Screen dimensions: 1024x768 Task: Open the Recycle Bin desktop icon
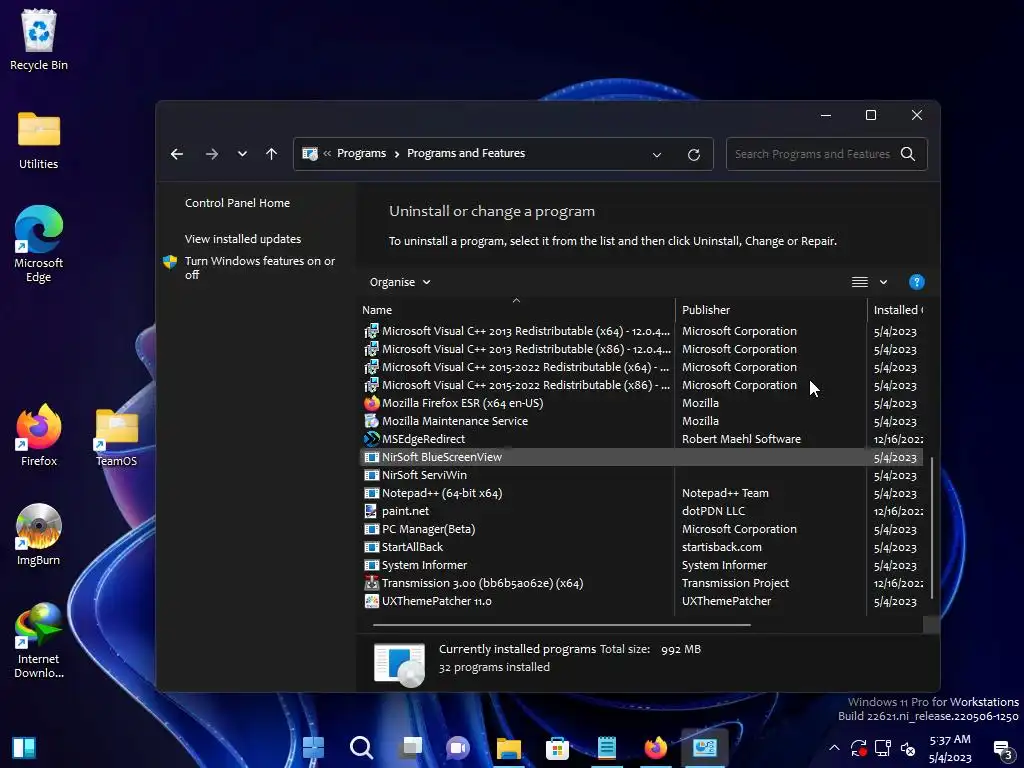[39, 39]
